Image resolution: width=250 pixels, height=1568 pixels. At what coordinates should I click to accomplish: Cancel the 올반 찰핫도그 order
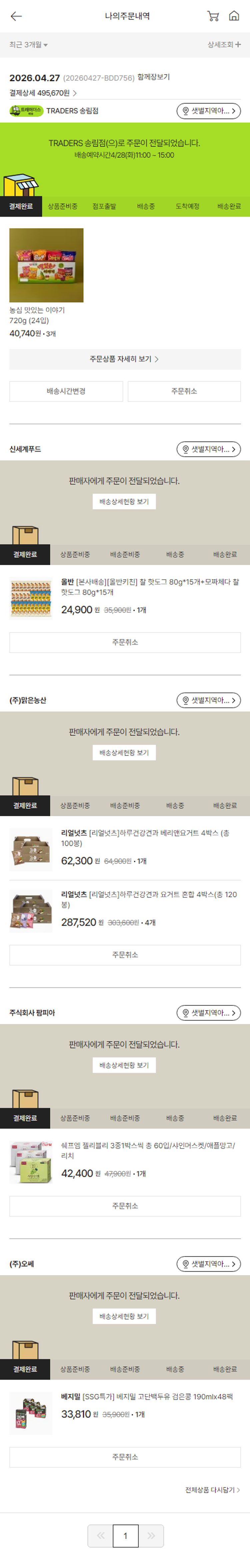pos(125,642)
